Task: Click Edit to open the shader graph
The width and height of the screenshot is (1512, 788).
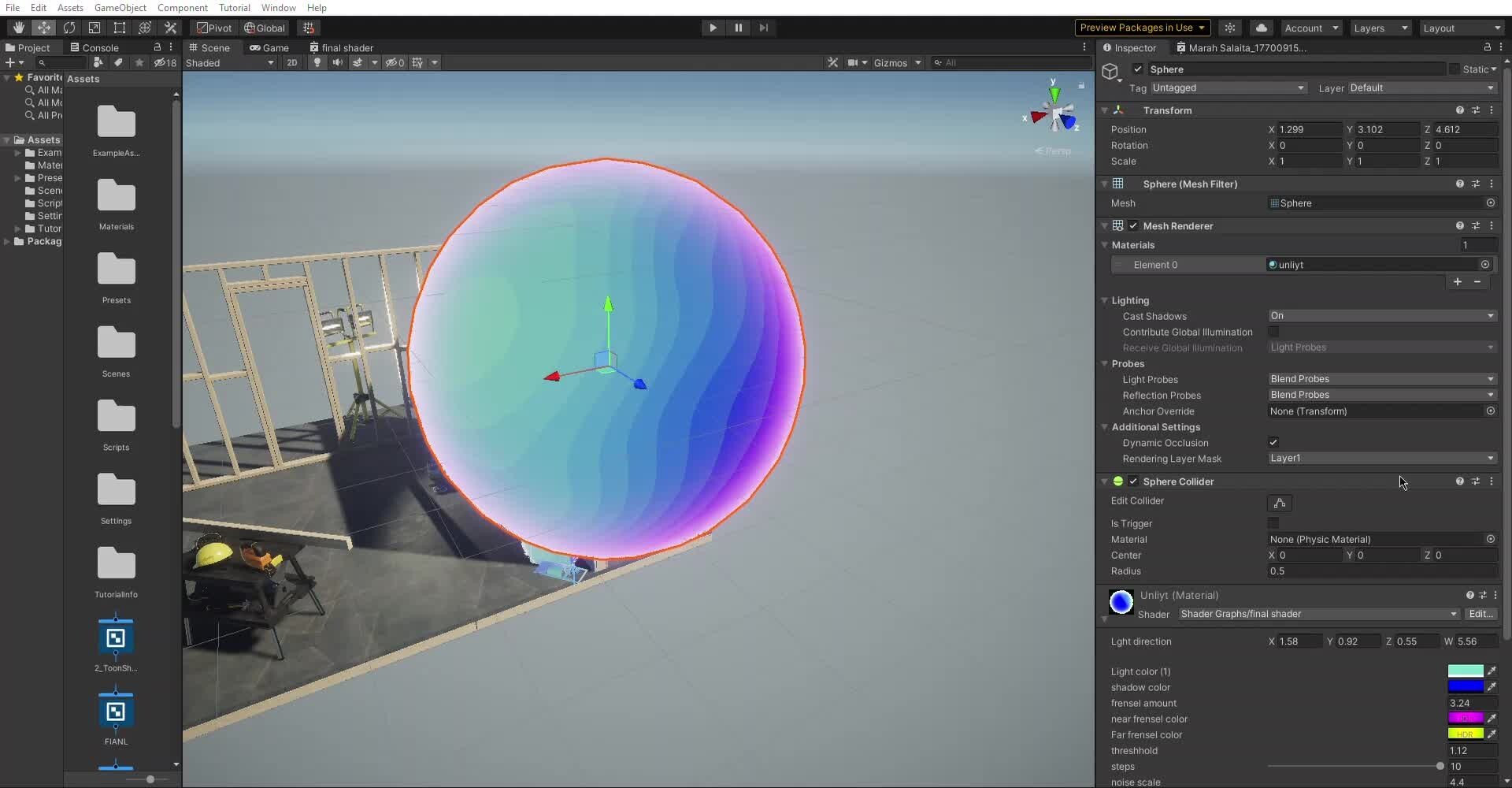Action: pyautogui.click(x=1480, y=614)
